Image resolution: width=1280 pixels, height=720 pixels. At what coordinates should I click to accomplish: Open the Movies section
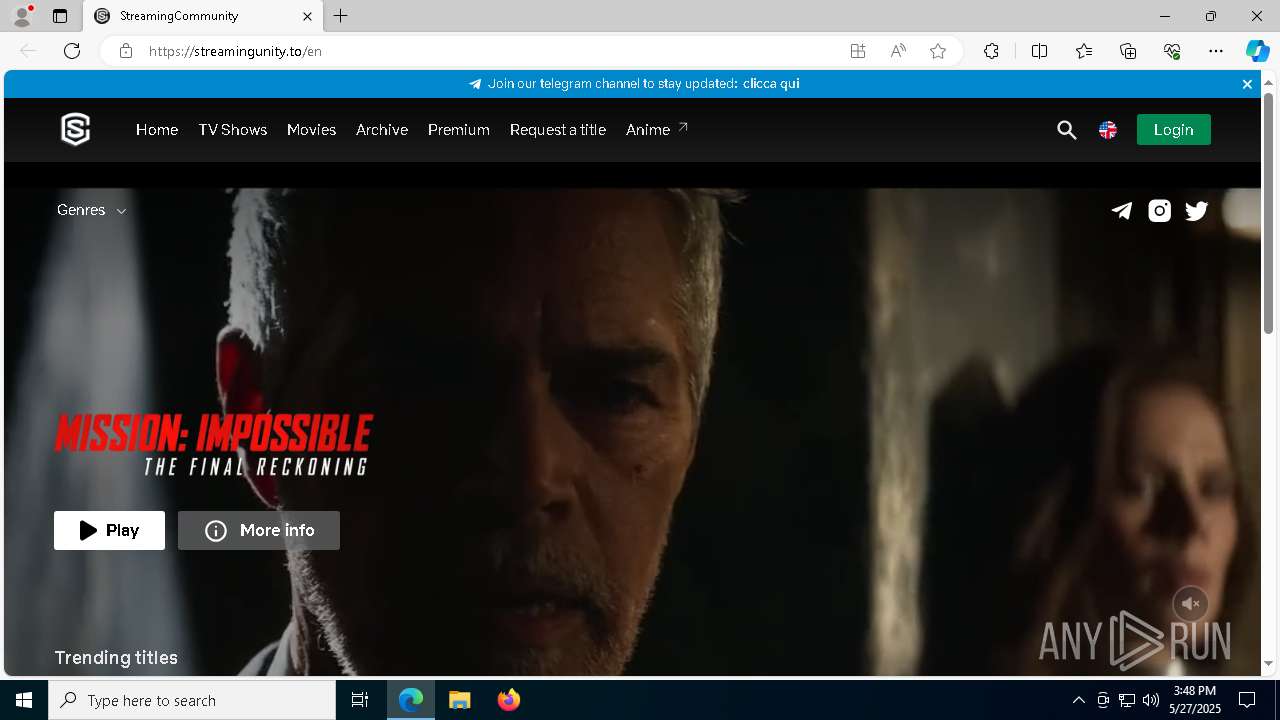[311, 130]
